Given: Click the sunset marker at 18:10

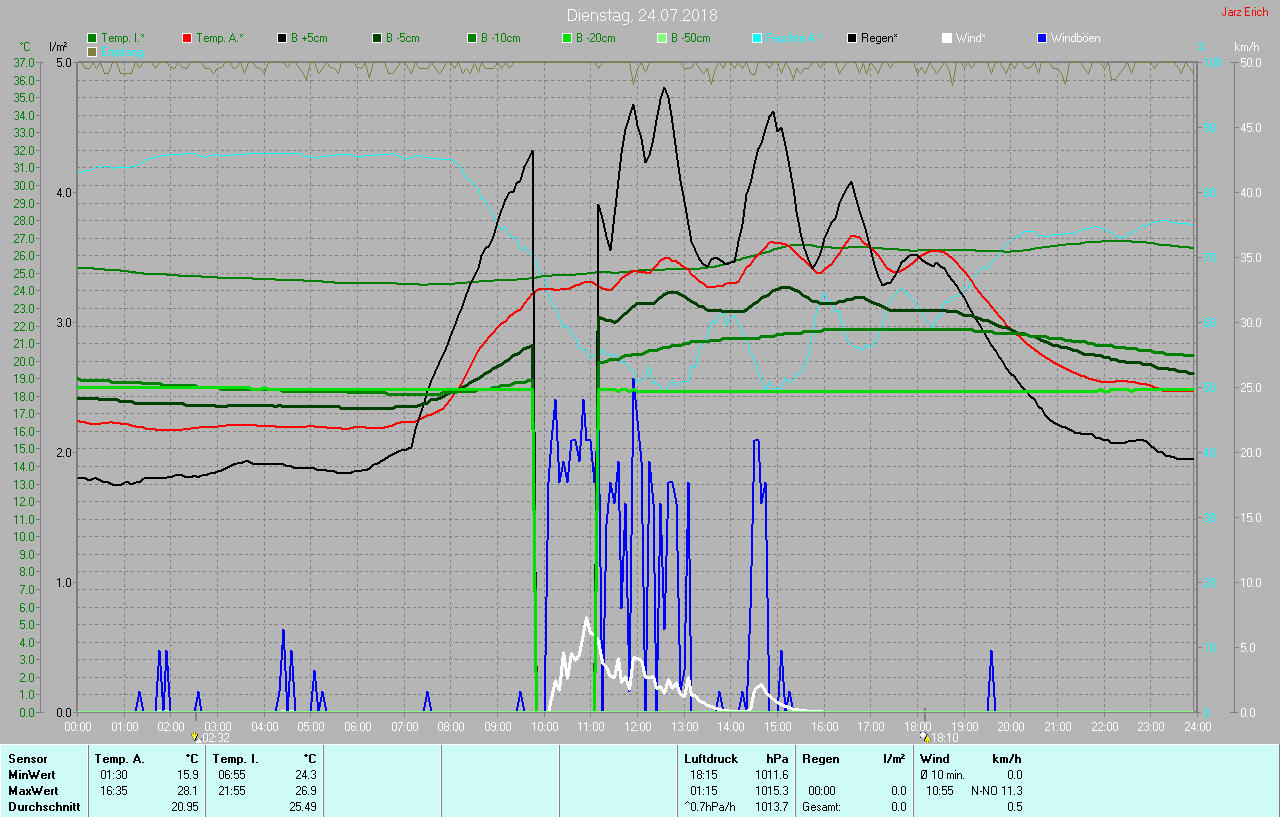Looking at the screenshot, I should (x=925, y=737).
